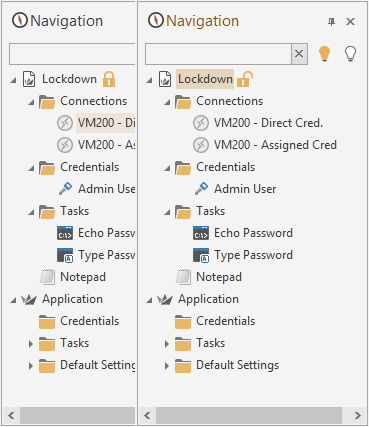Pin the right Navigation panel

click(x=331, y=22)
